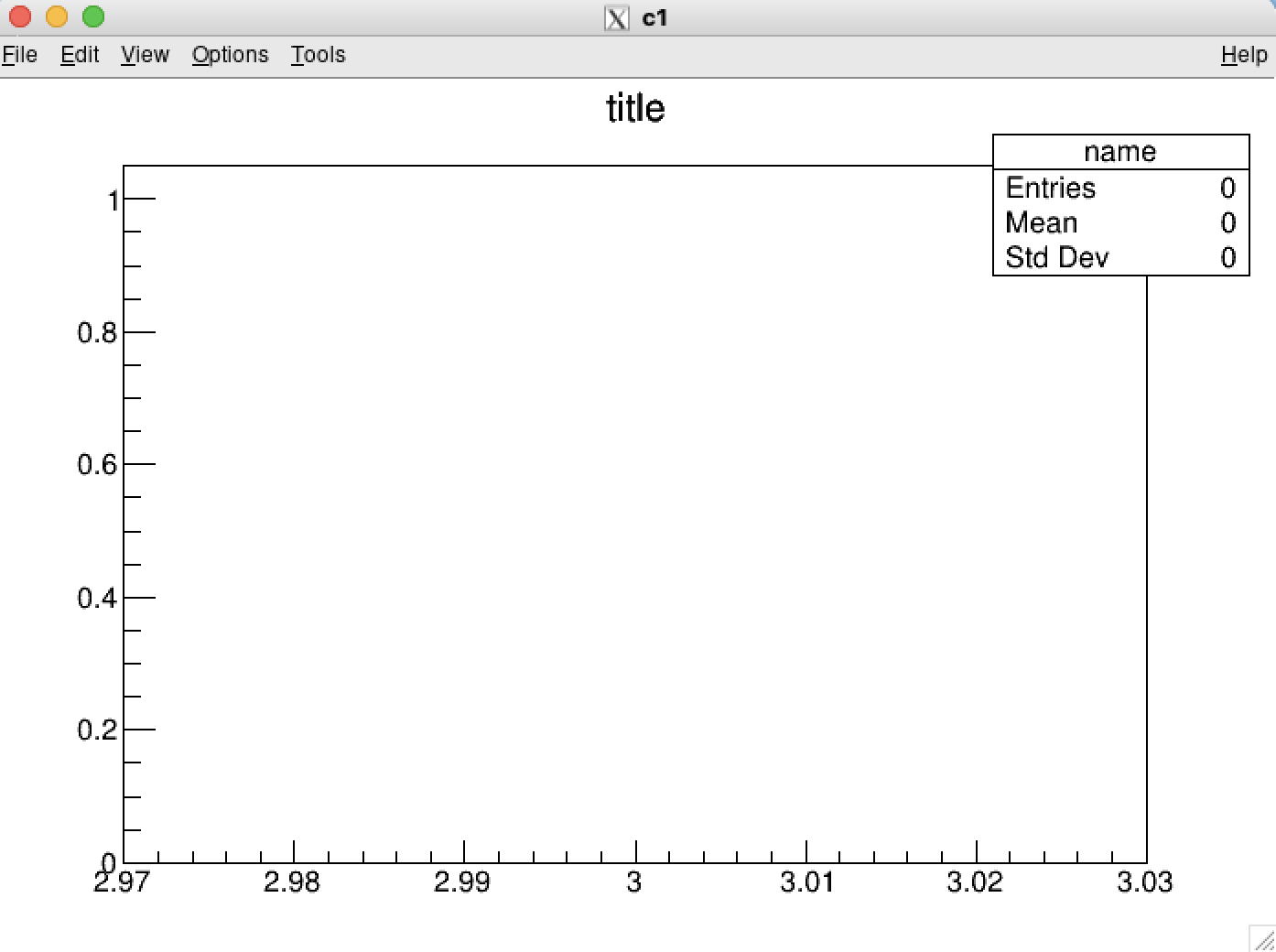Open the Options menu

coord(230,55)
